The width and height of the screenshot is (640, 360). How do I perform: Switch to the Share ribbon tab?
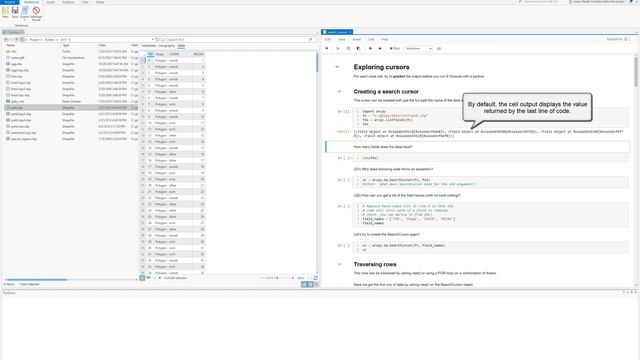tap(100, 2)
